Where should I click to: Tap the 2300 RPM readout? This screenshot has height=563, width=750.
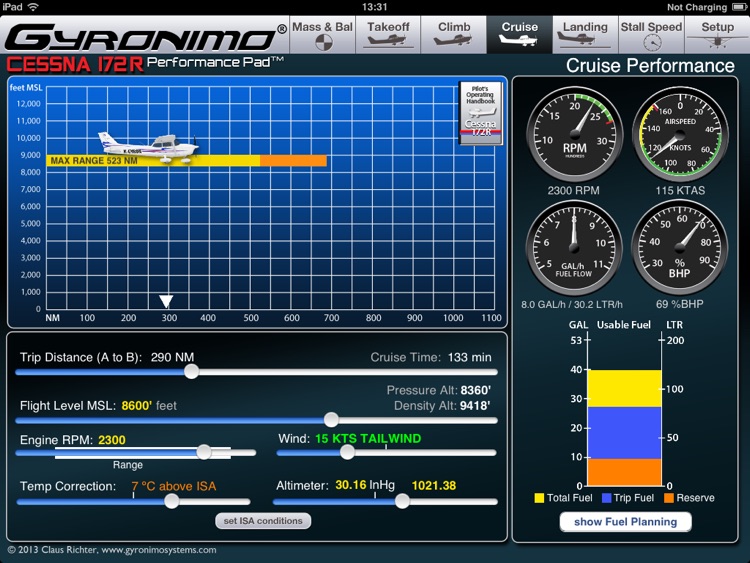tap(574, 190)
